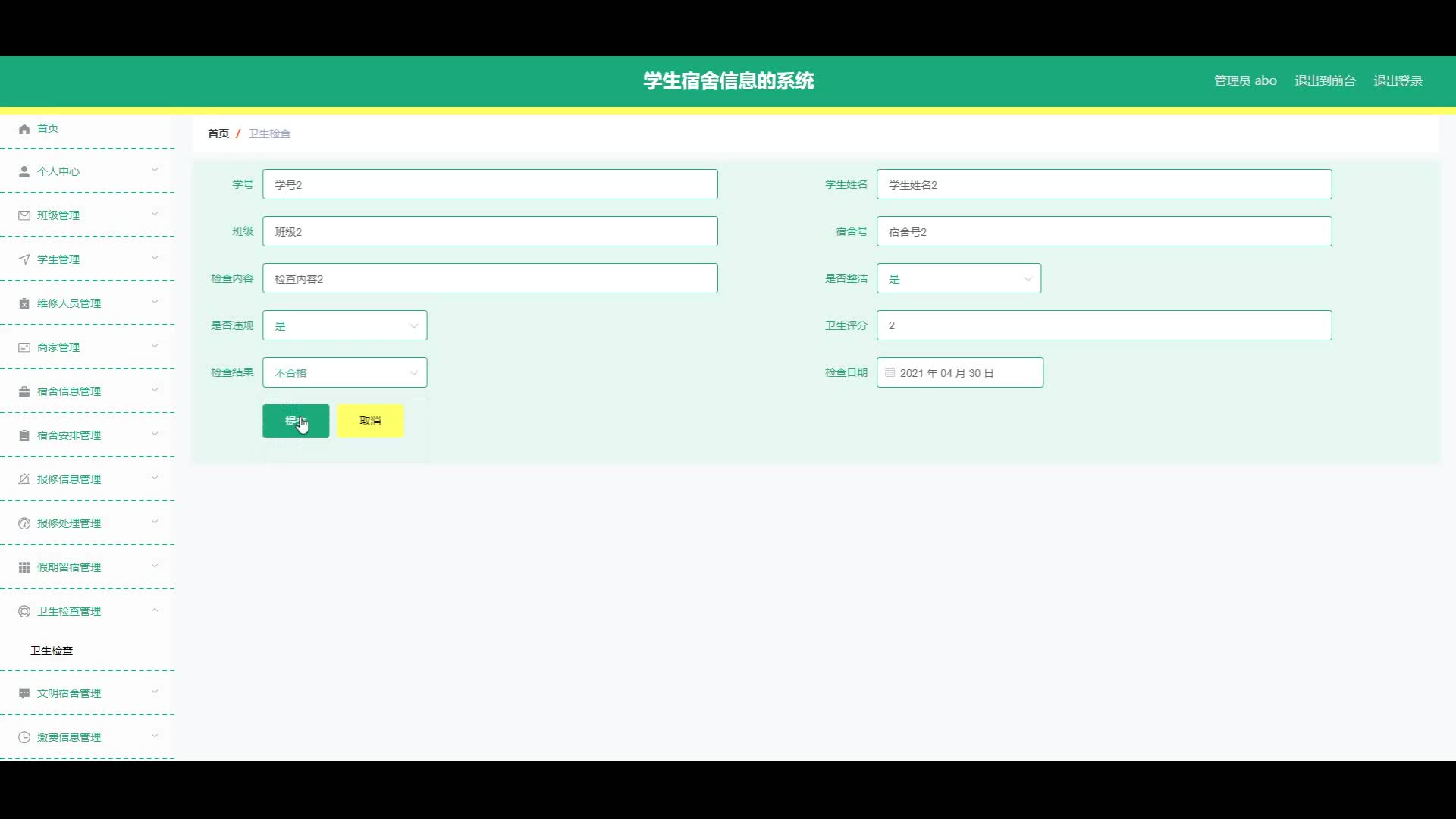
Task: Select the 卫生检查 submenu item
Action: 52,651
